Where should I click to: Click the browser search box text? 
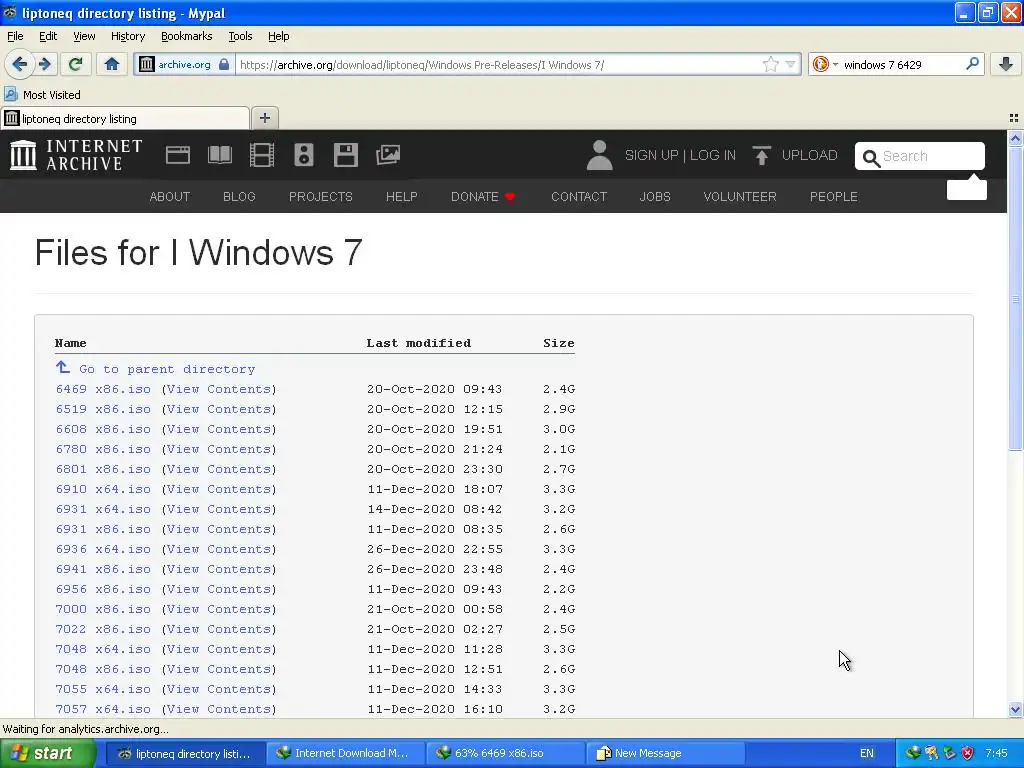(882, 65)
